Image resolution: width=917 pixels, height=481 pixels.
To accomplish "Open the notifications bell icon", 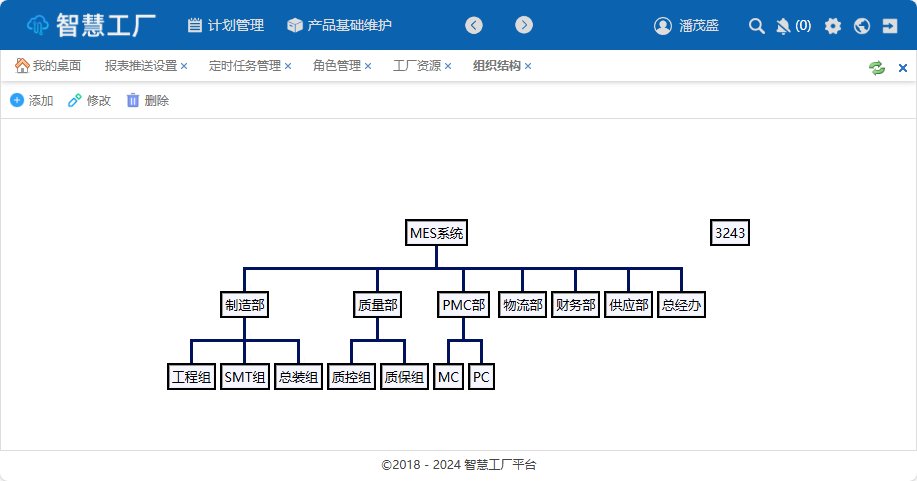I will click(783, 26).
